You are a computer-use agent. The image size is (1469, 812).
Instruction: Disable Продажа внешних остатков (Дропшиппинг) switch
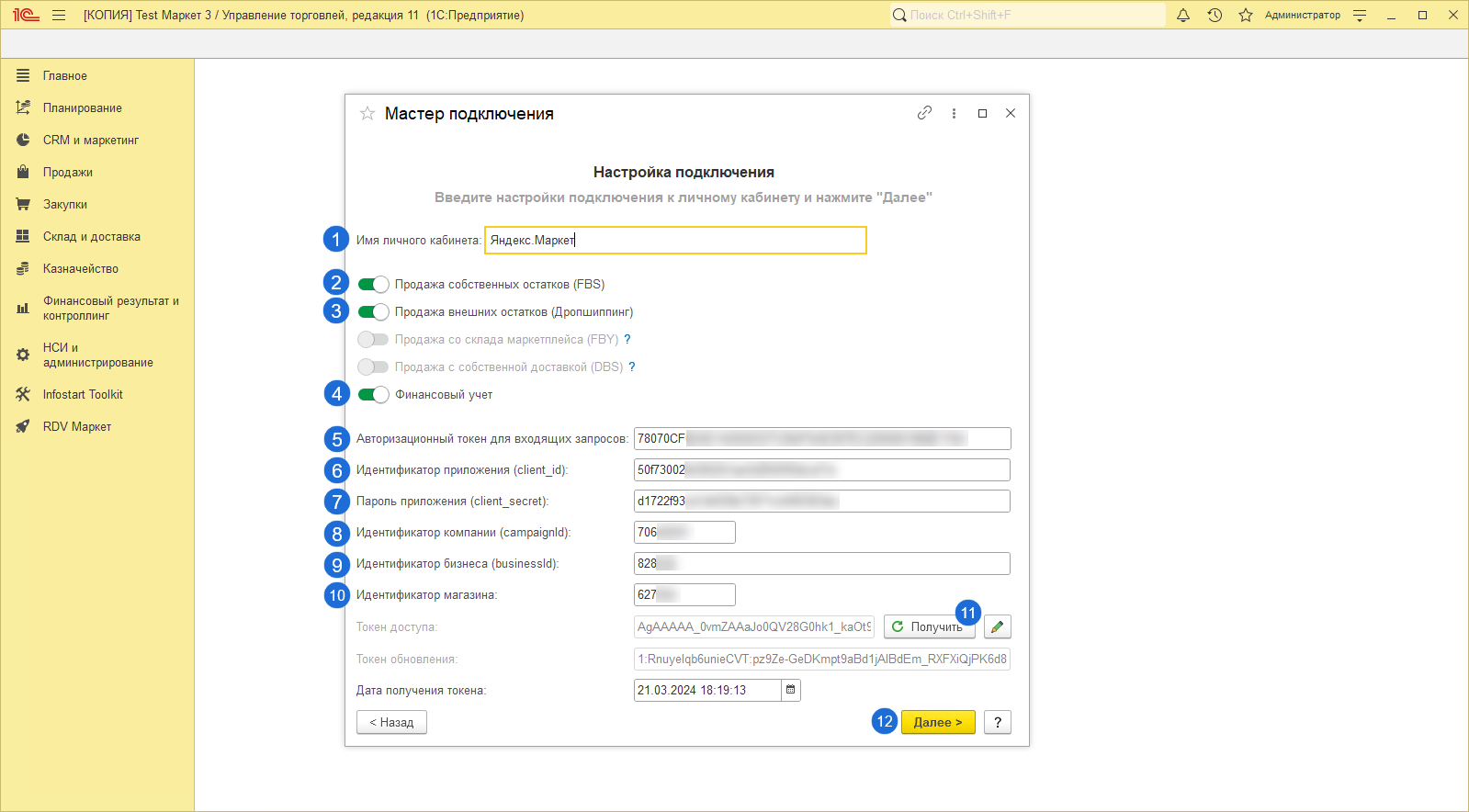[x=373, y=311]
